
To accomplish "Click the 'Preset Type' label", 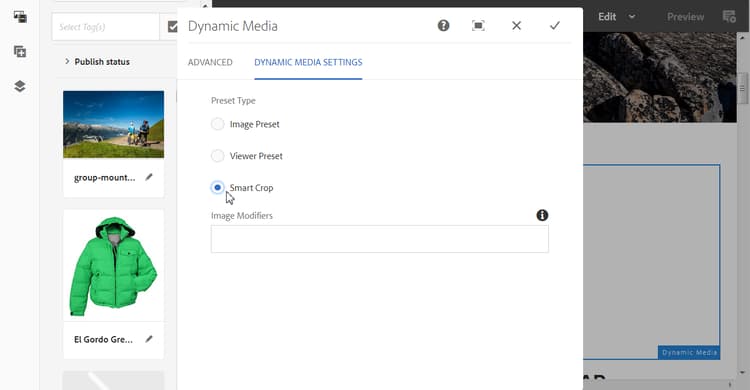I will [x=233, y=100].
